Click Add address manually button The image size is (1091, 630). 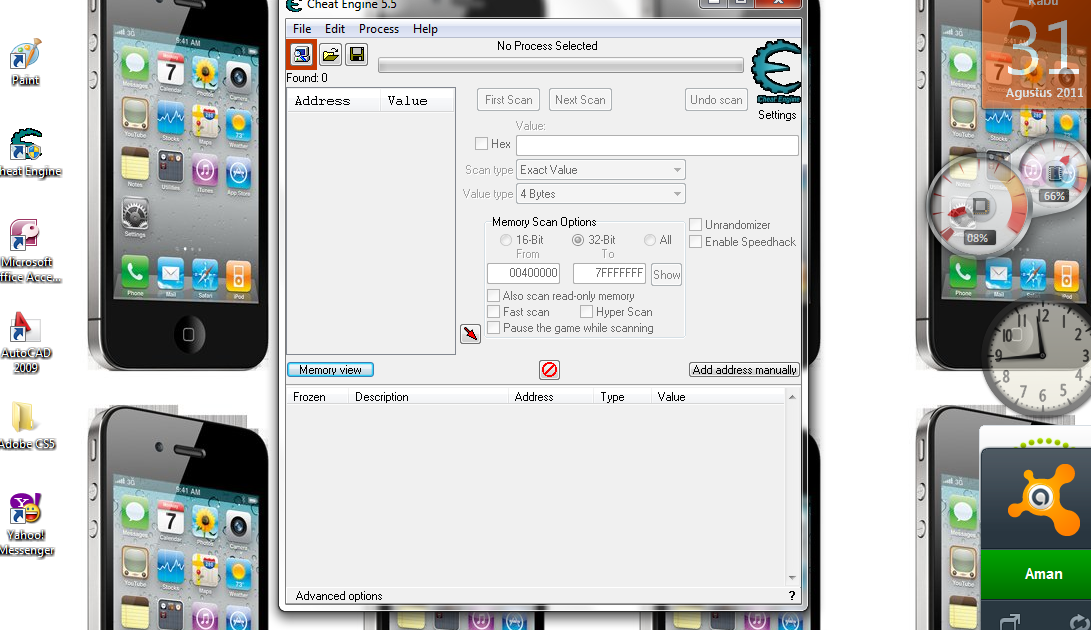point(744,370)
